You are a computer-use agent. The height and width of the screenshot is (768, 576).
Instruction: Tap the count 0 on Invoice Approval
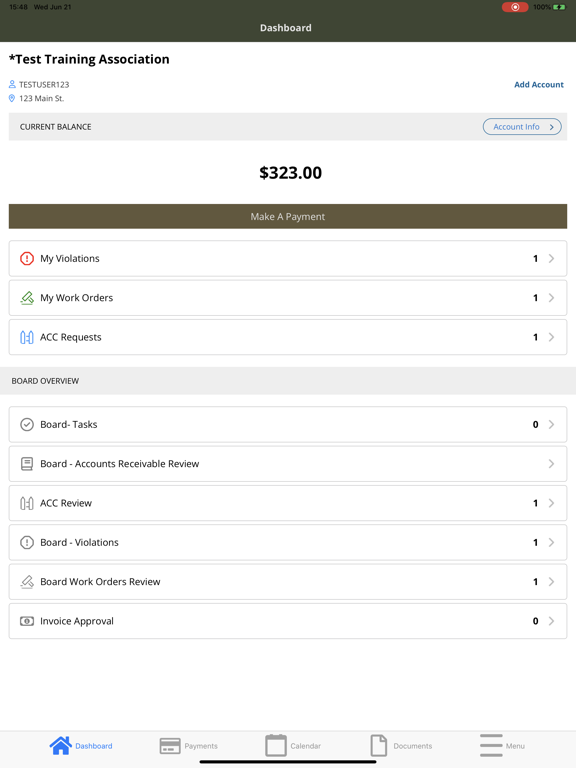[535, 621]
